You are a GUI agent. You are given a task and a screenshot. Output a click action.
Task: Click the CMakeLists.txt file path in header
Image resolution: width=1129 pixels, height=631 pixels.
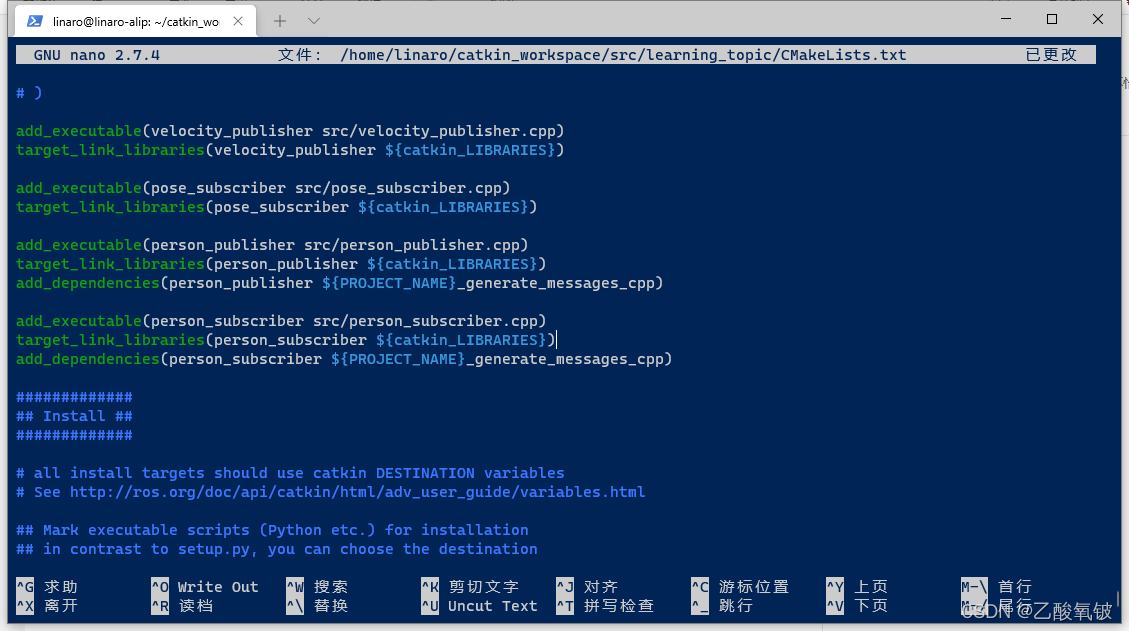(x=623, y=55)
